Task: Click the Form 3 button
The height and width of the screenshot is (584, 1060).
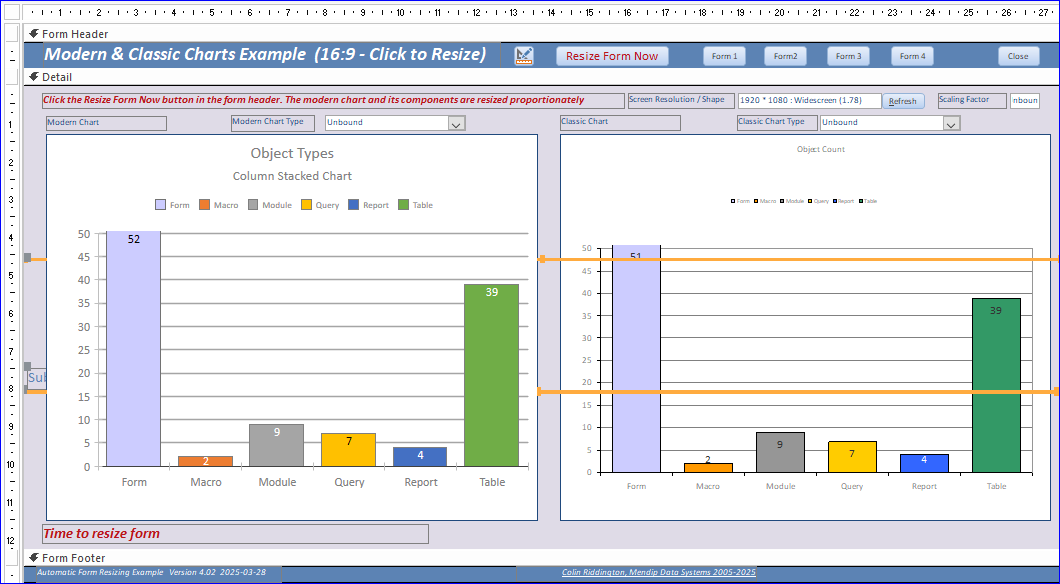Action: click(x=848, y=56)
